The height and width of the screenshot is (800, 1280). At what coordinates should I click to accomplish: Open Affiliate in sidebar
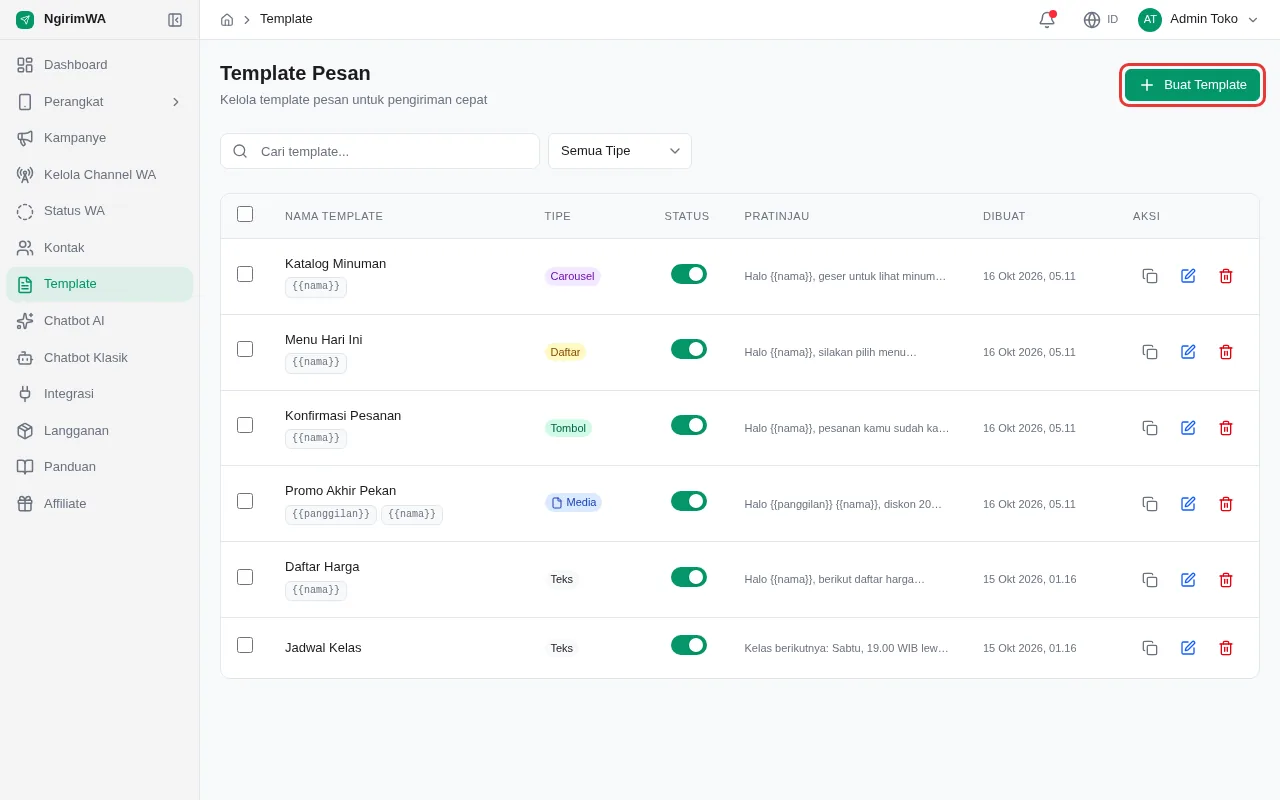pos(100,504)
